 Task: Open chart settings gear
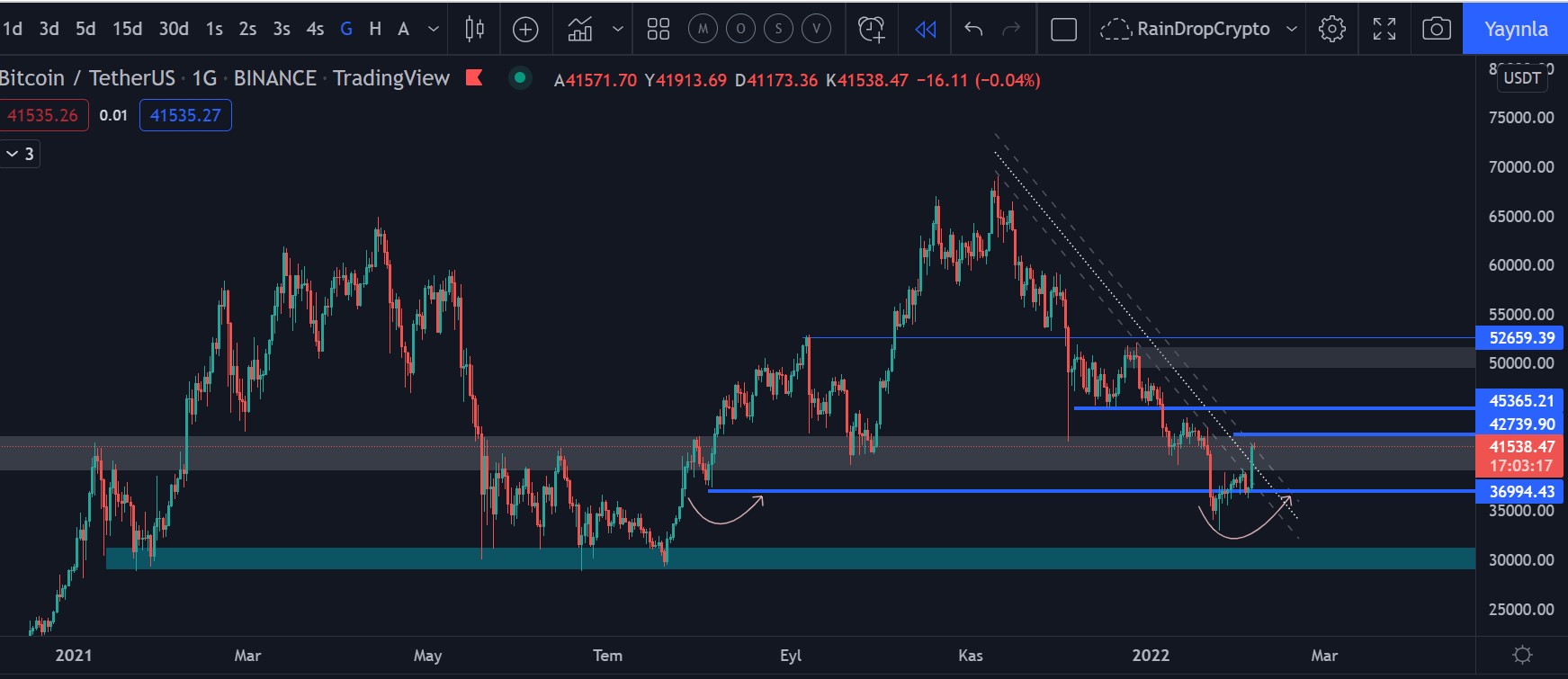[x=1332, y=29]
